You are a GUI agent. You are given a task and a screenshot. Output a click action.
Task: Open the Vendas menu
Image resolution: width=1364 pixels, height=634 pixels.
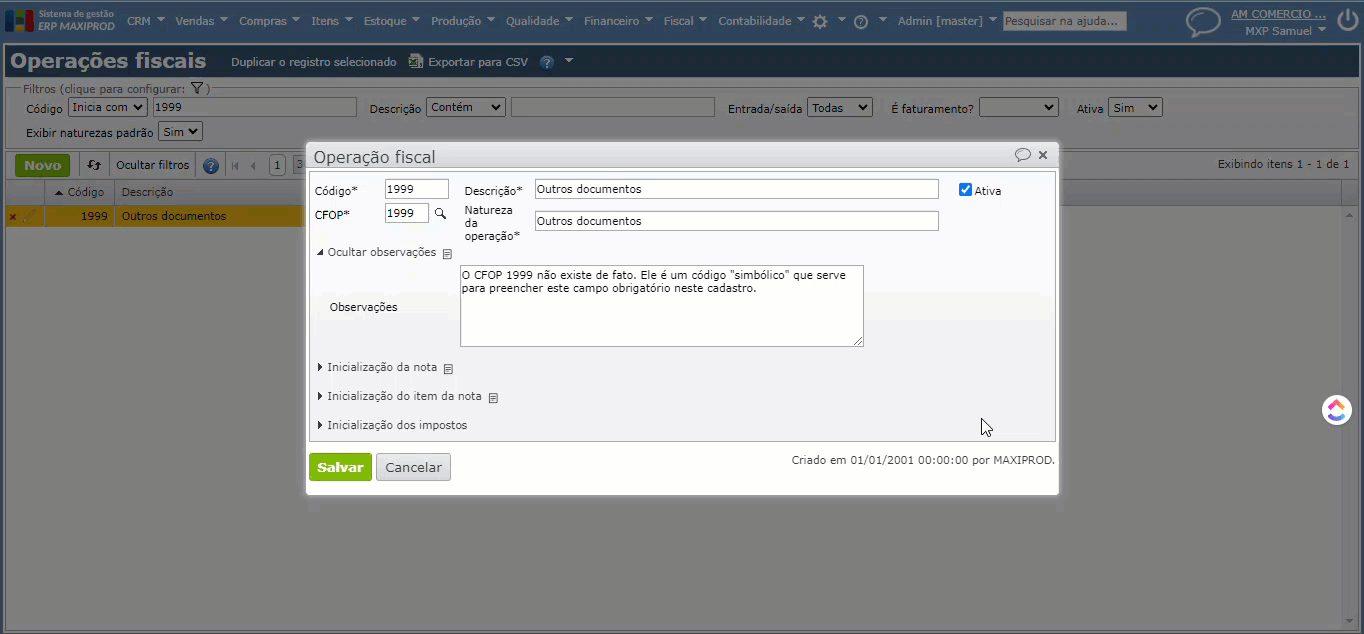coord(201,21)
